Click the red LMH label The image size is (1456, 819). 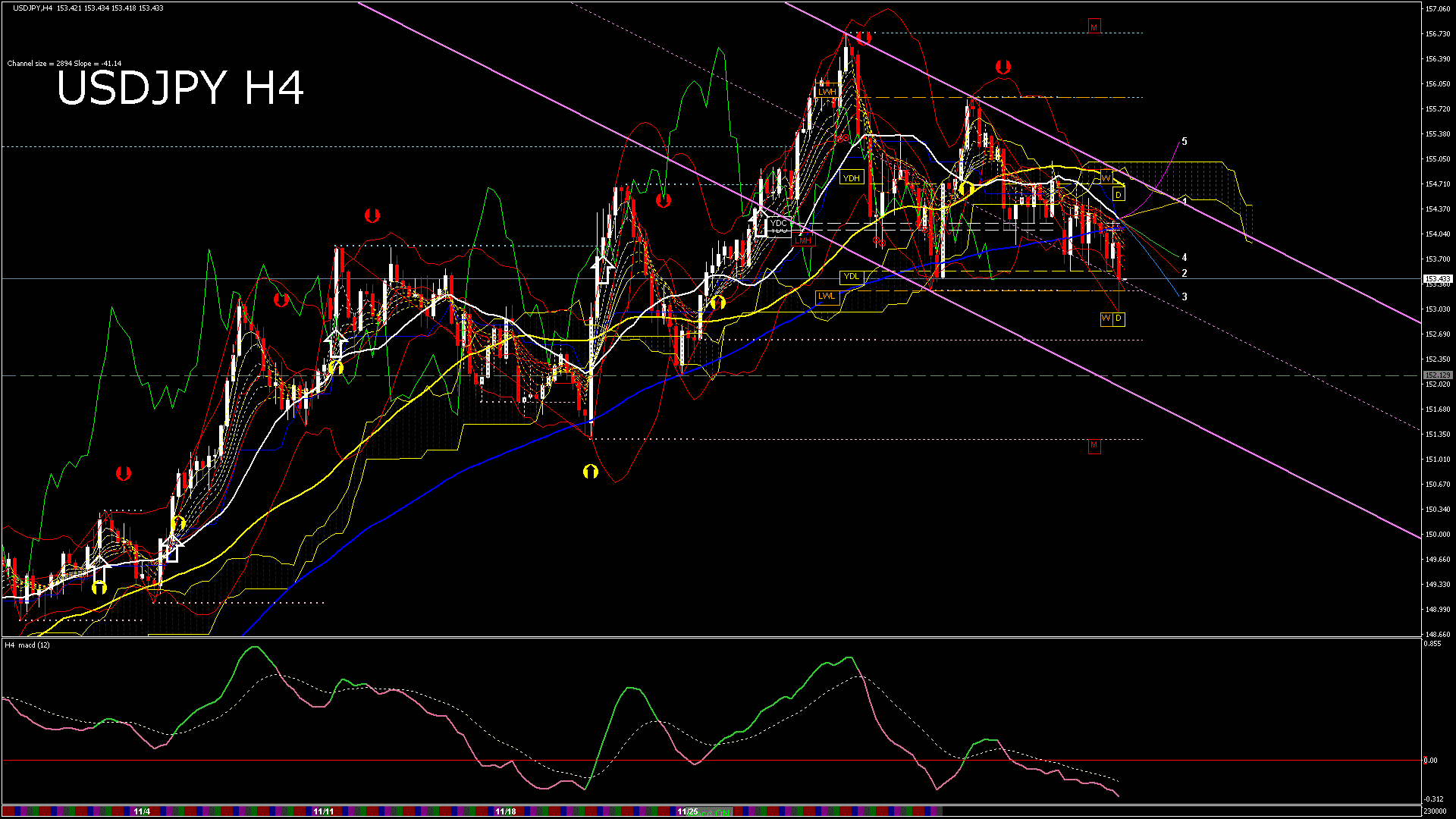point(802,240)
